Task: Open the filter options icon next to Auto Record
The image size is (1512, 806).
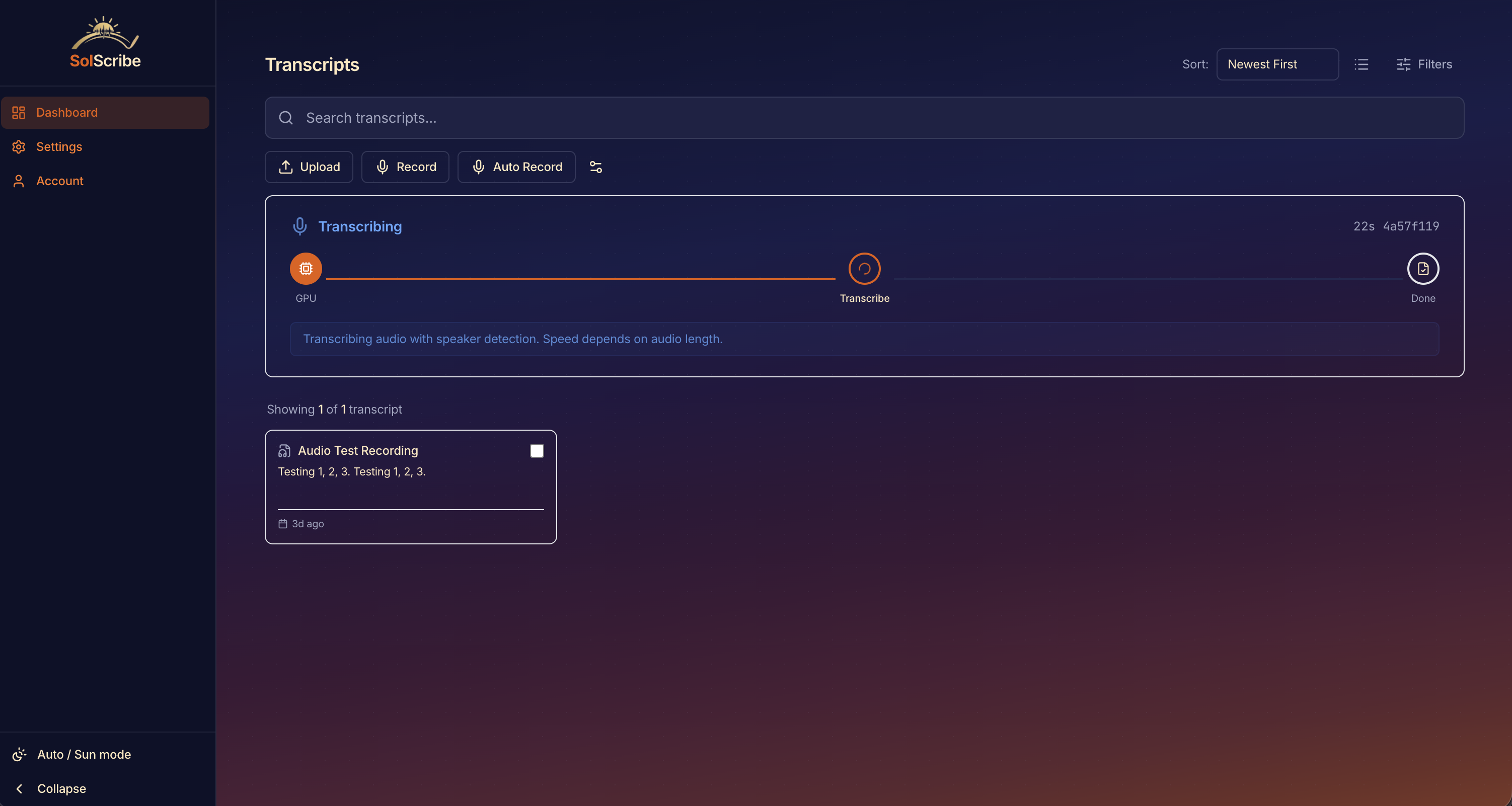Action: click(595, 167)
